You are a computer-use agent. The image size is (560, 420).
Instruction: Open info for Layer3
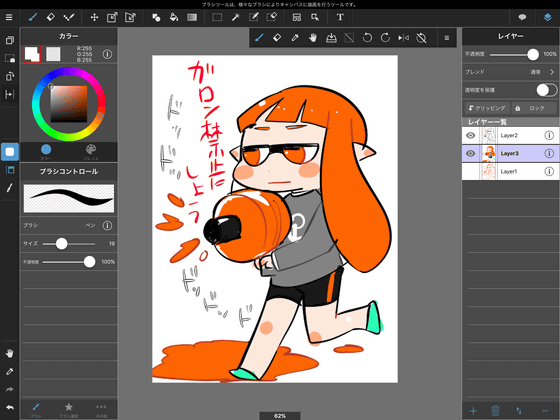tap(549, 153)
